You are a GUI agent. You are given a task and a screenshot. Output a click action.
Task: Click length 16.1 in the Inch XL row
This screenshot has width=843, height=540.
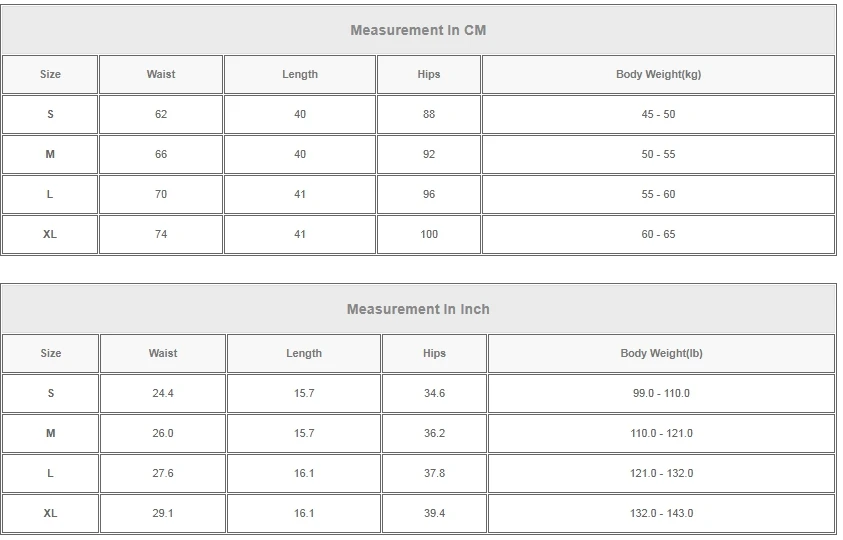click(x=304, y=514)
